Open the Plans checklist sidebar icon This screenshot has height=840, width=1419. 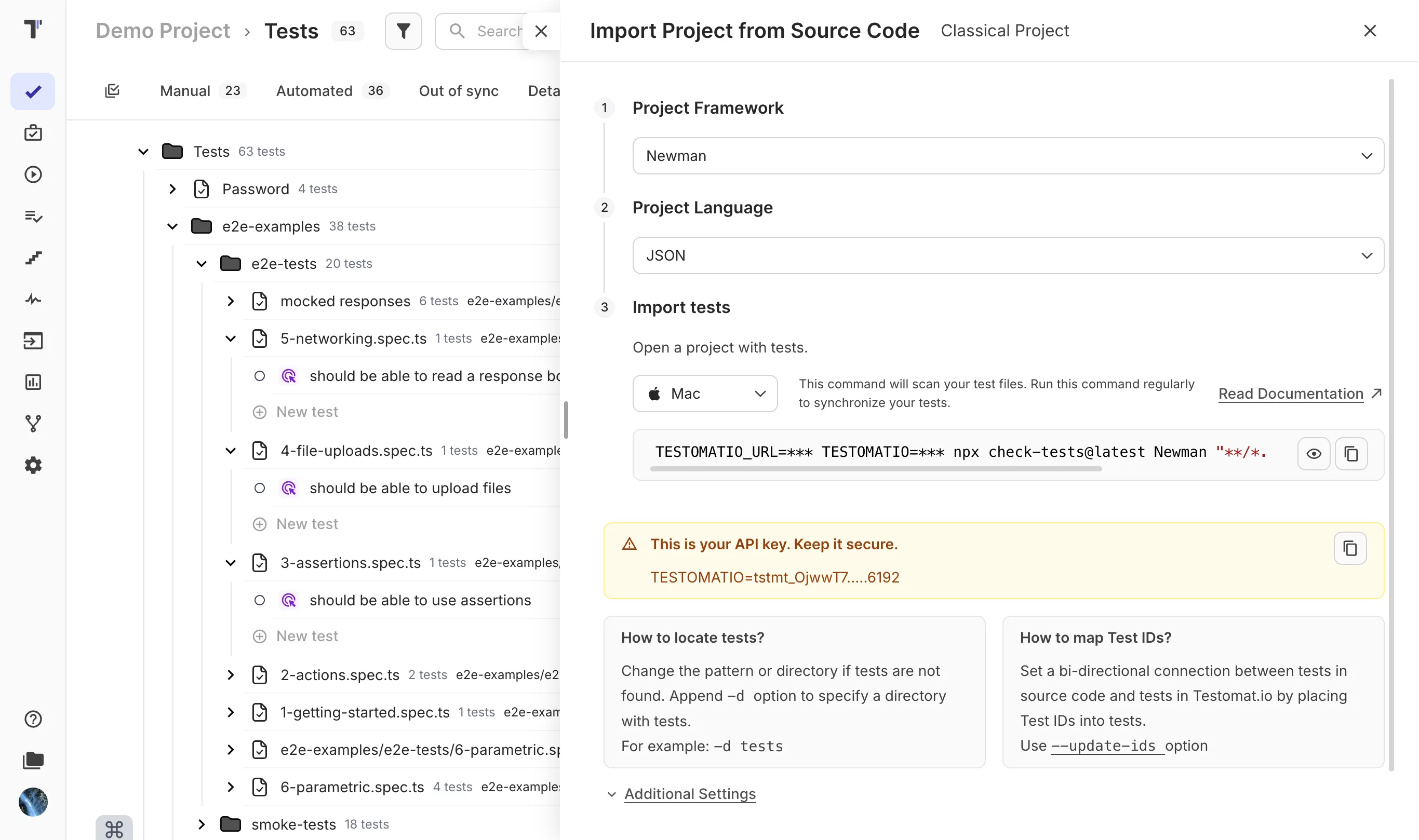point(33,216)
